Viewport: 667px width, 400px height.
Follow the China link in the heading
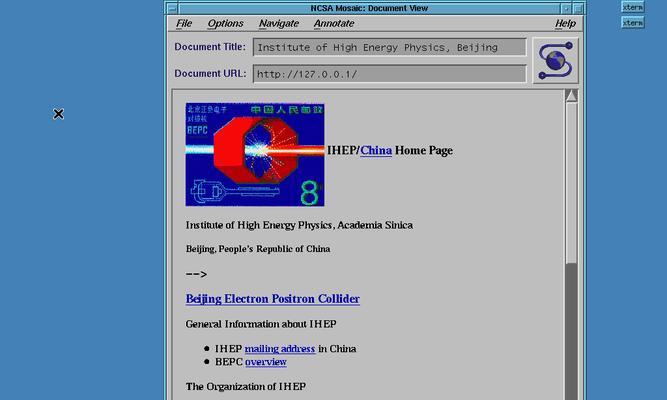click(x=376, y=151)
